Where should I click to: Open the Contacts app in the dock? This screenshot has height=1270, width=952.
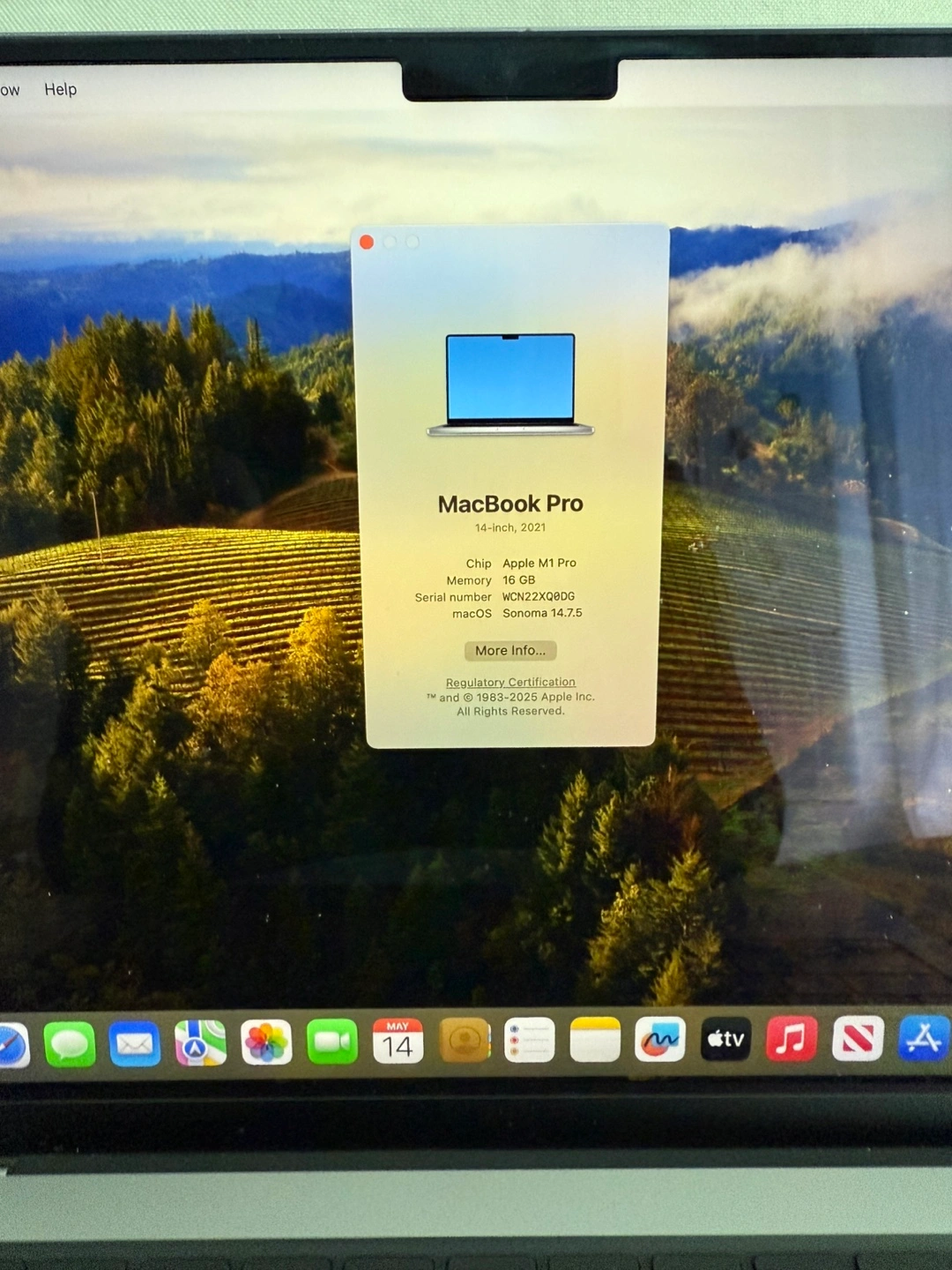(x=464, y=1041)
